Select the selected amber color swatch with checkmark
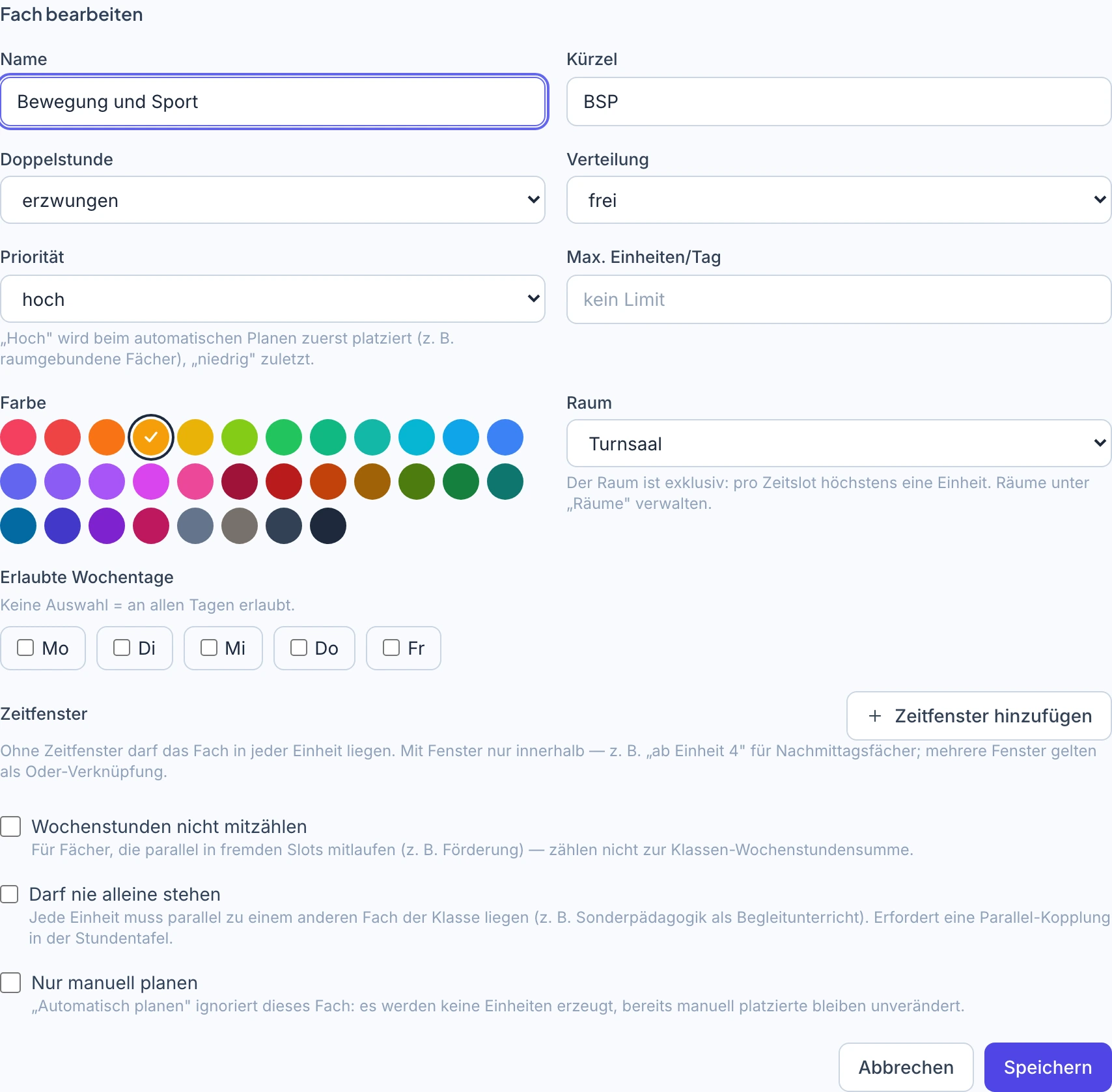Image resolution: width=1112 pixels, height=1092 pixels. (151, 437)
